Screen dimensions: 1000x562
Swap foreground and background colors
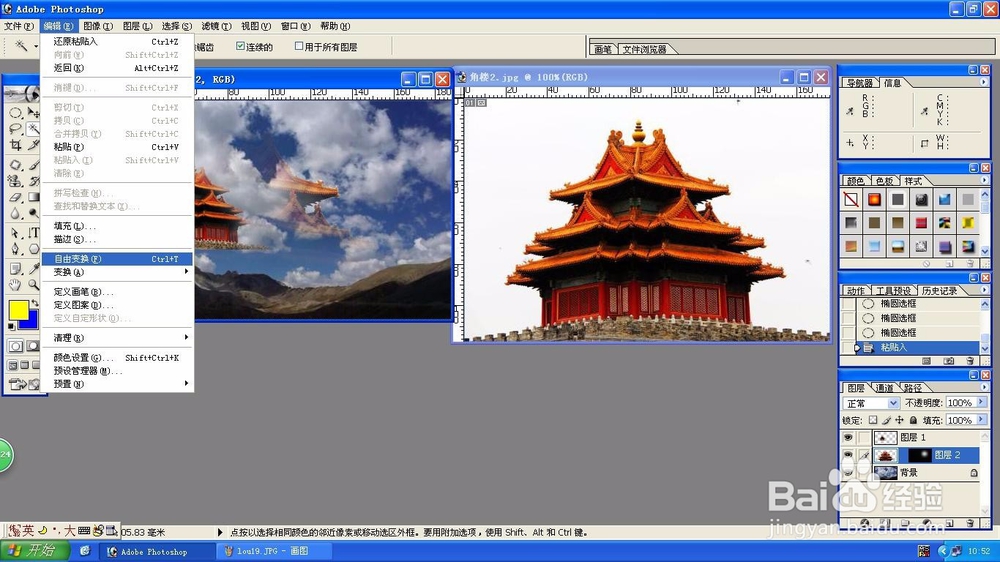[x=34, y=303]
